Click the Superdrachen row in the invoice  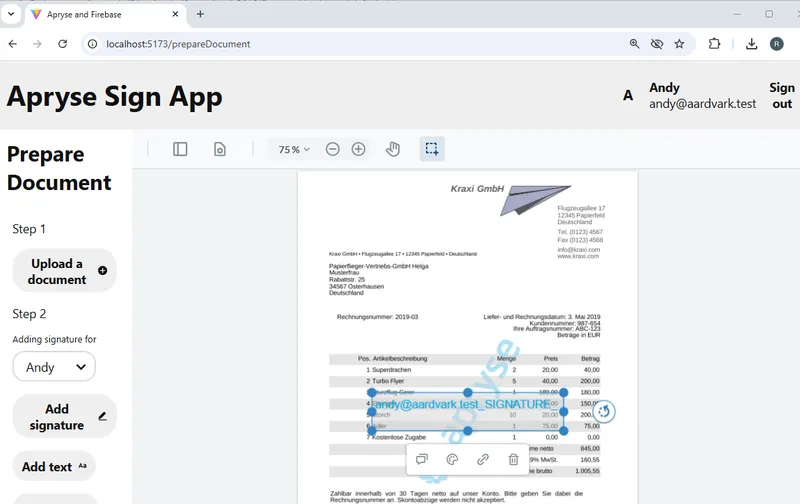464,370
